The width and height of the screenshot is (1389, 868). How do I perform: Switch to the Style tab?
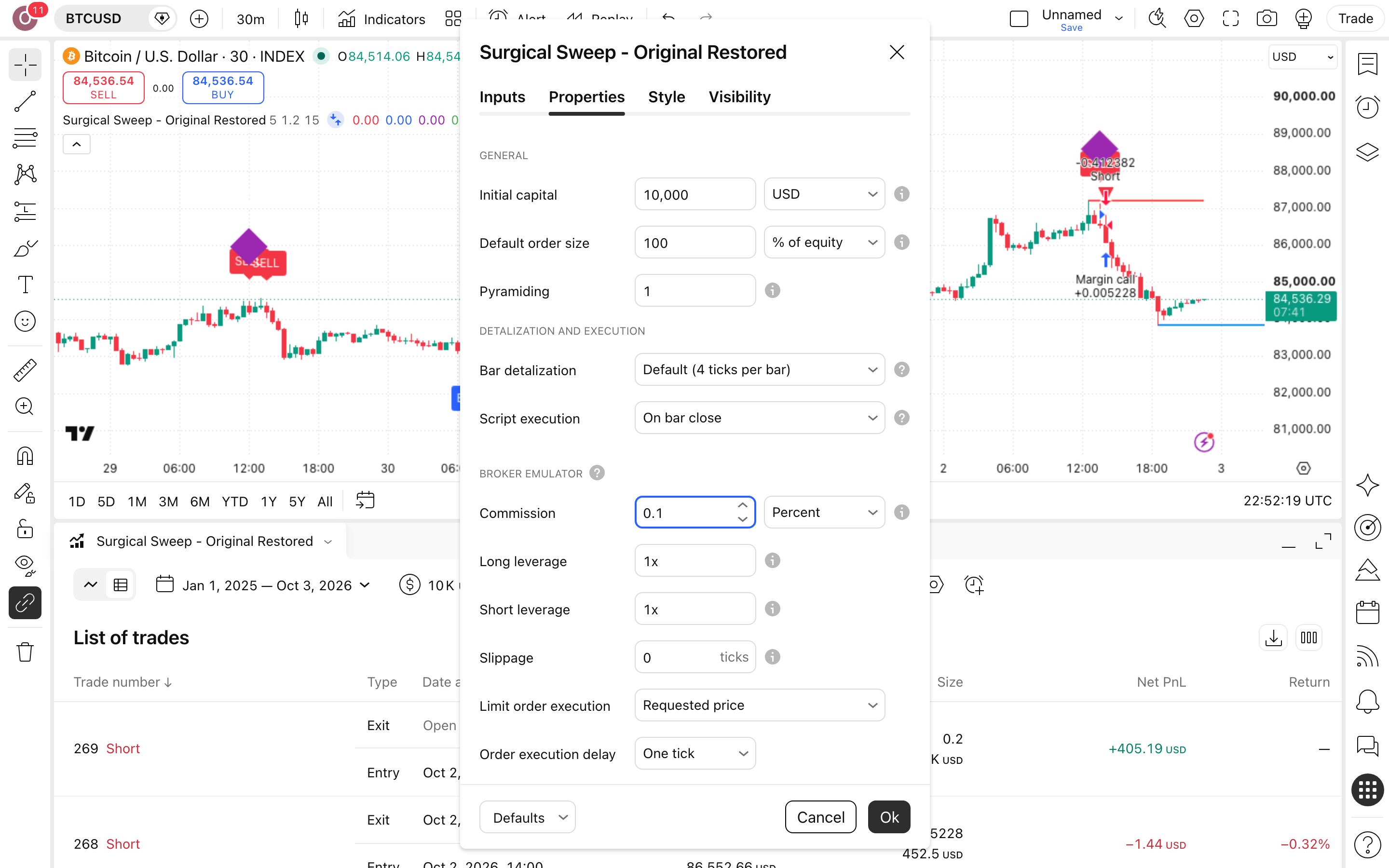tap(667, 97)
